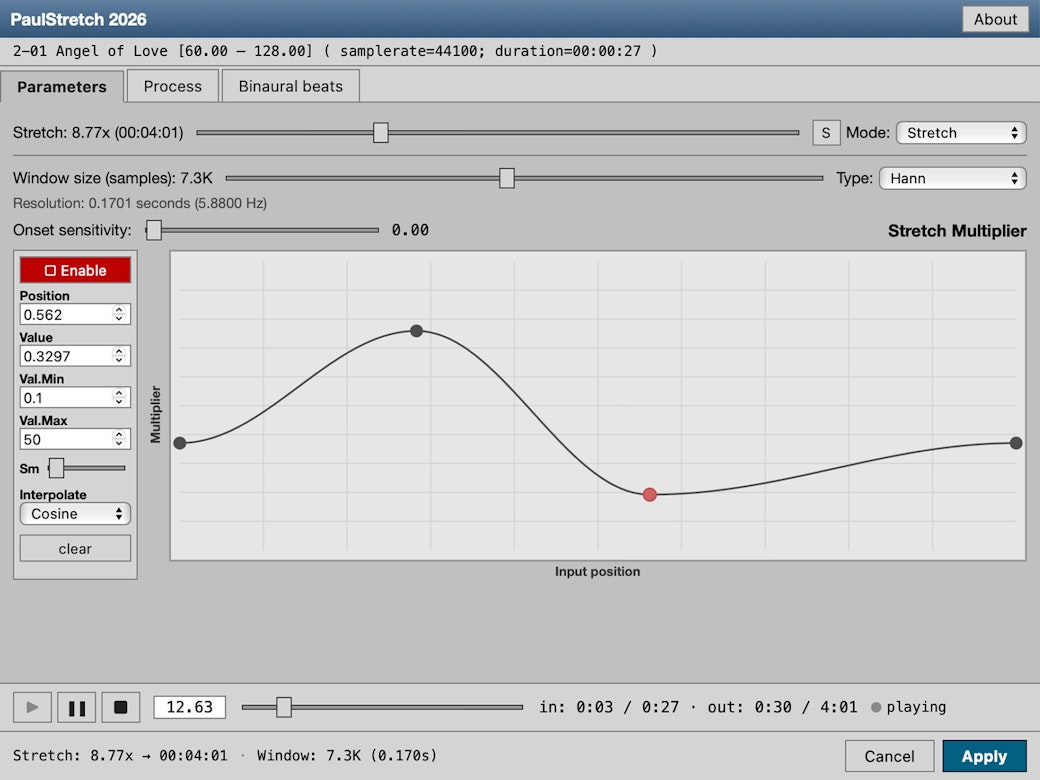1040x780 pixels.
Task: Switch to the Parameters tab
Action: [x=62, y=87]
